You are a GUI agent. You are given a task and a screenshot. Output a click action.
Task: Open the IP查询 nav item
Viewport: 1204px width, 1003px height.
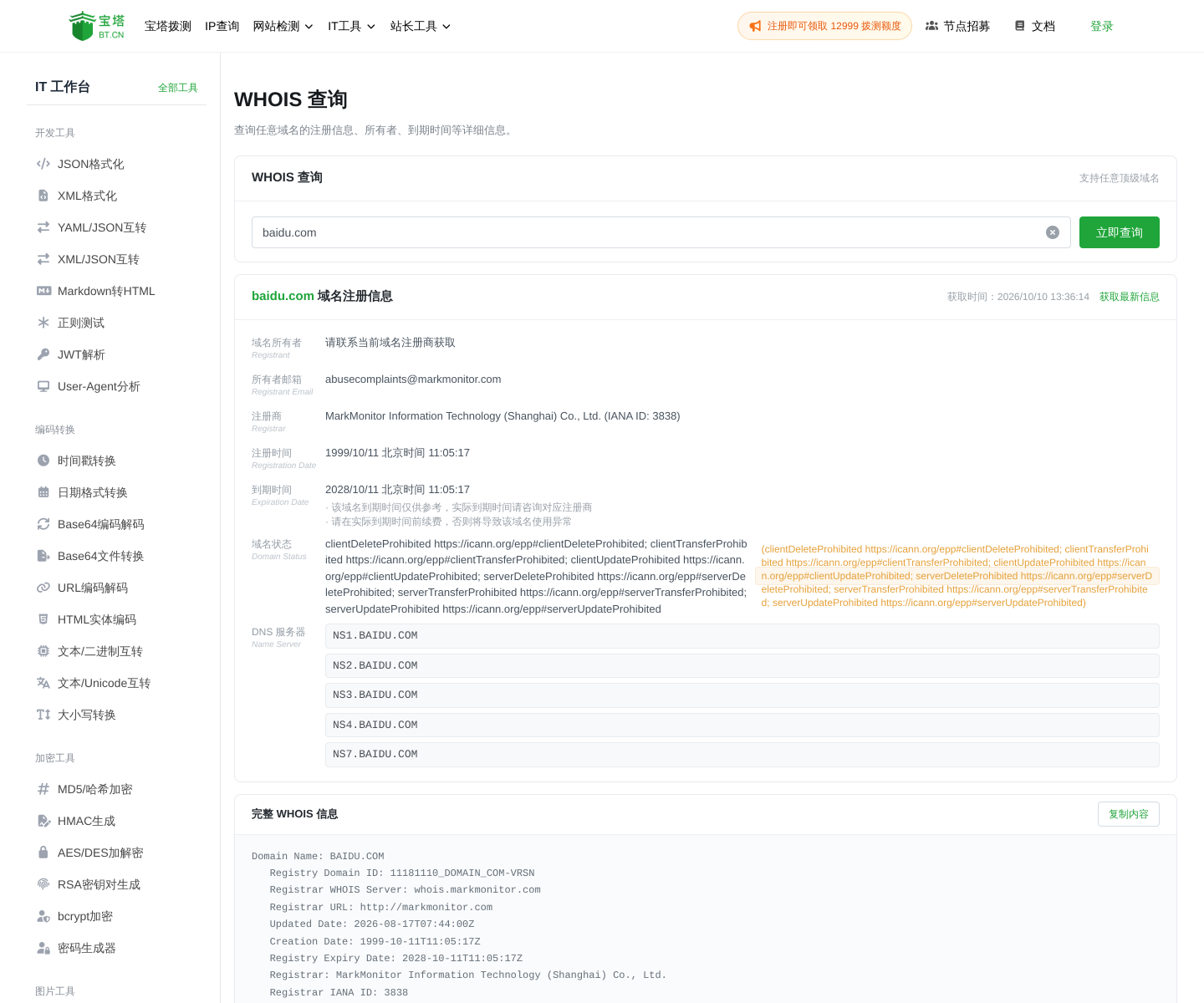222,26
